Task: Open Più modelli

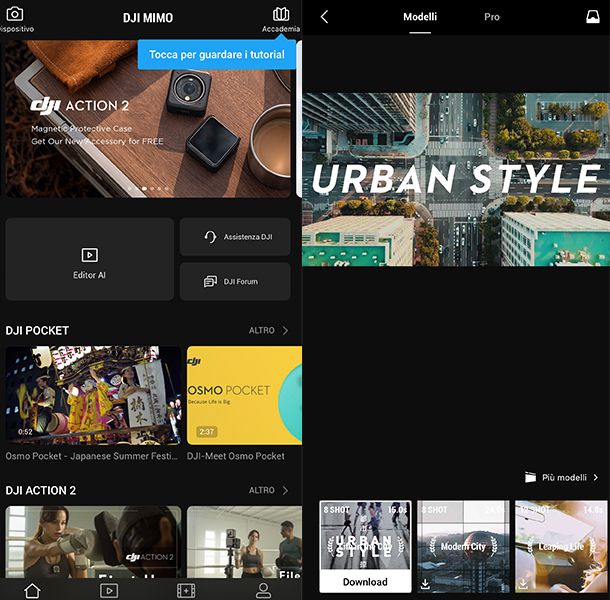Action: pos(561,477)
